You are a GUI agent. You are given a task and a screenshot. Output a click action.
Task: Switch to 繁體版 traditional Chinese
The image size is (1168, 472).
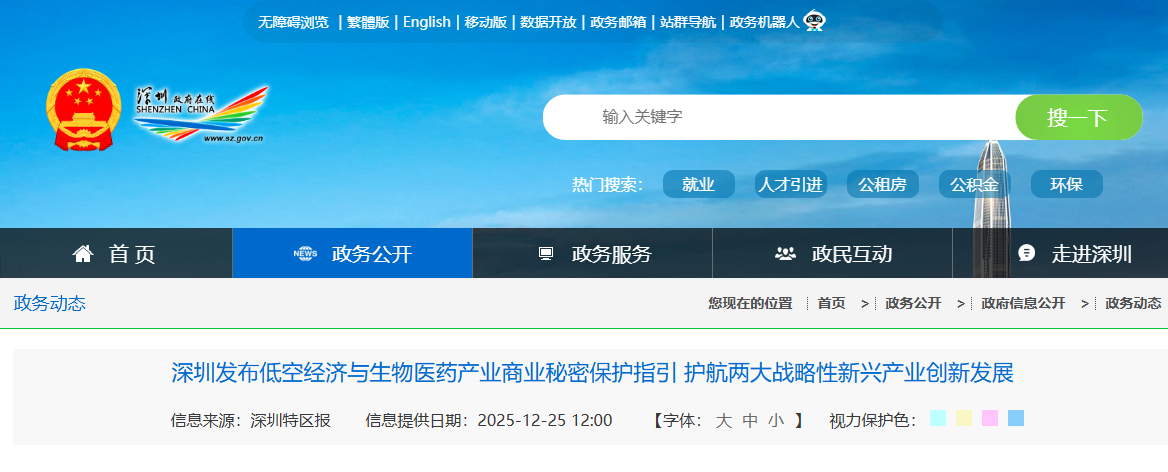click(368, 22)
